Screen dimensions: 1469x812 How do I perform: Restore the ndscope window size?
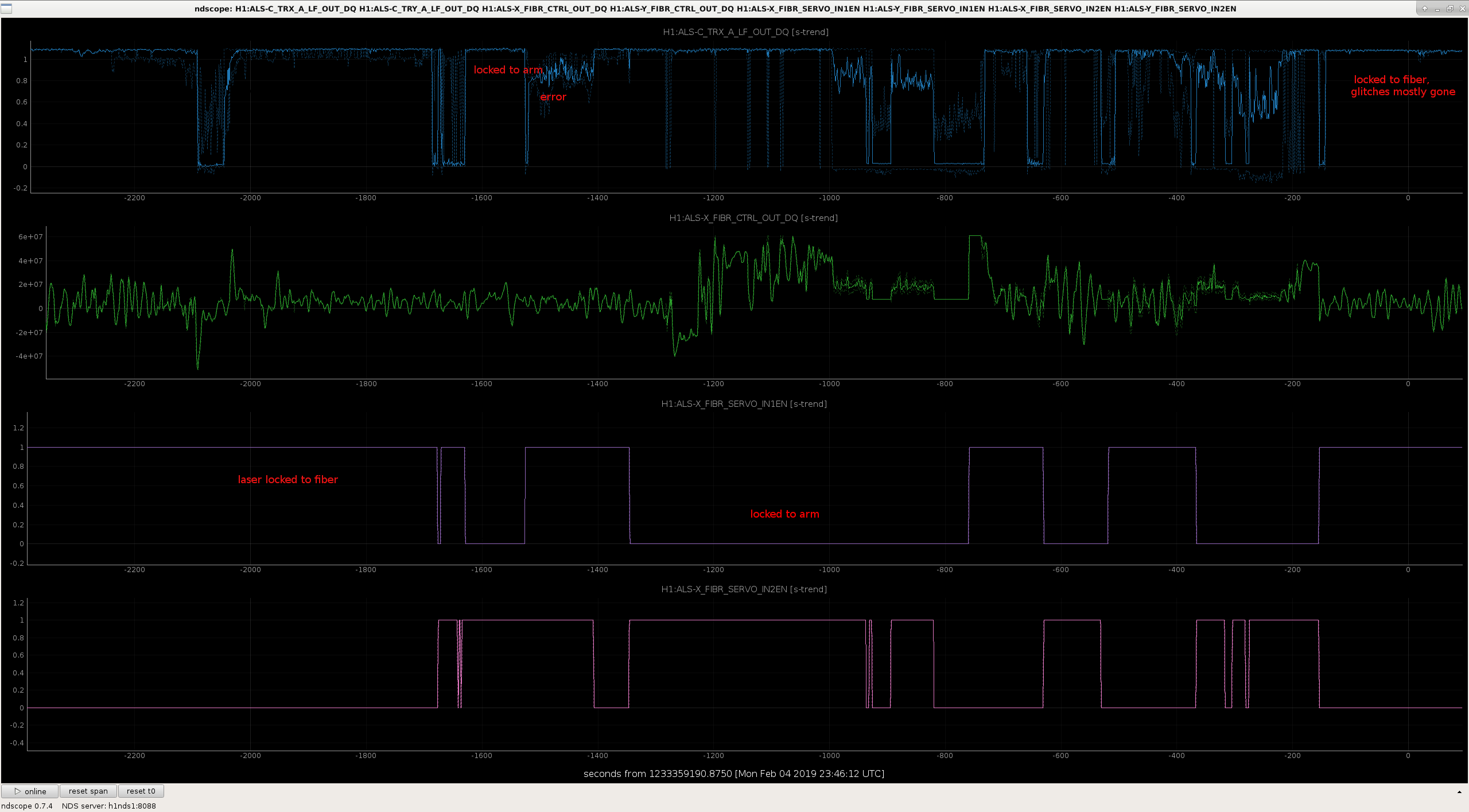[1449, 9]
